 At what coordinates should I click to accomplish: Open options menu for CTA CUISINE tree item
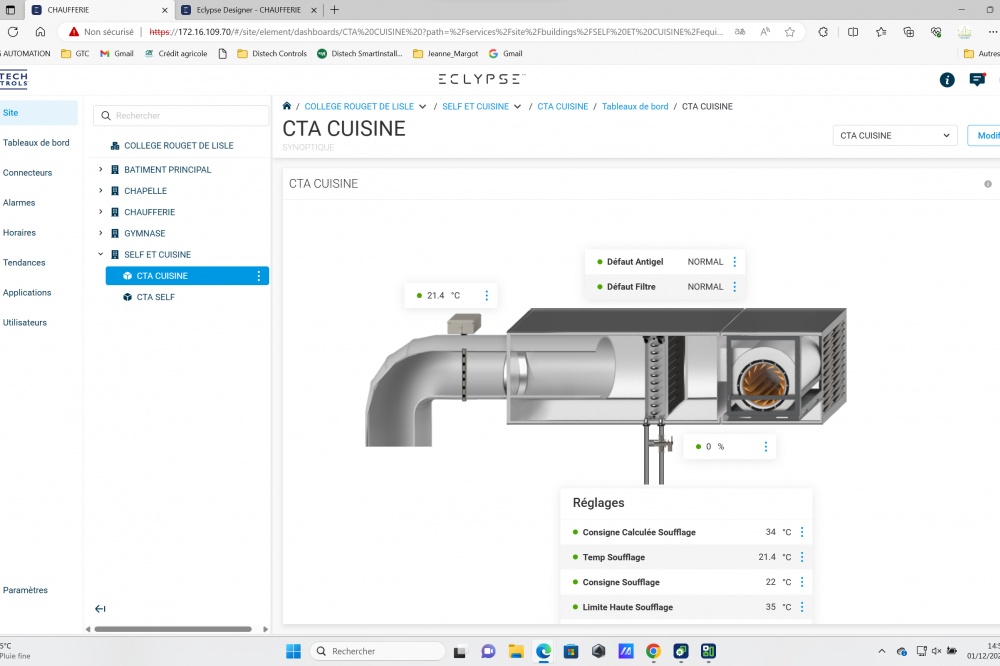tap(258, 276)
